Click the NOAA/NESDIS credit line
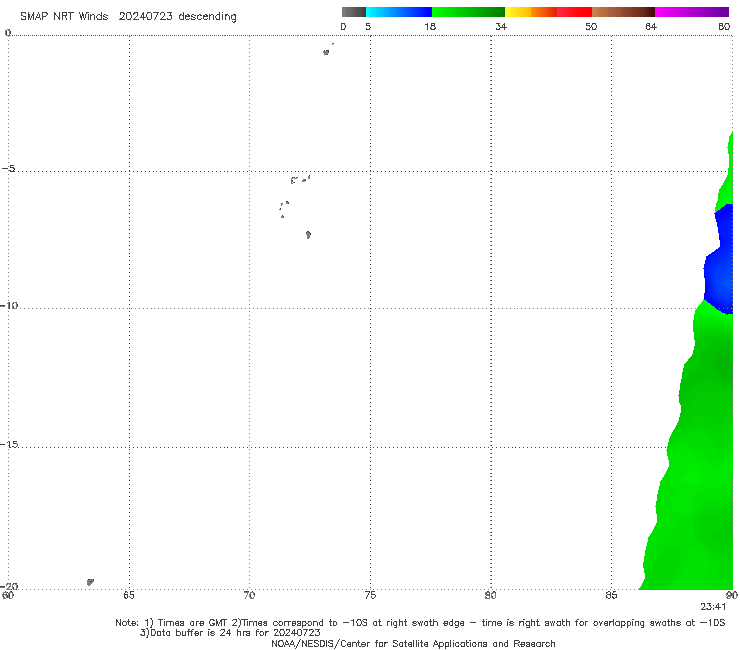The height and width of the screenshot is (650, 740). 413,643
